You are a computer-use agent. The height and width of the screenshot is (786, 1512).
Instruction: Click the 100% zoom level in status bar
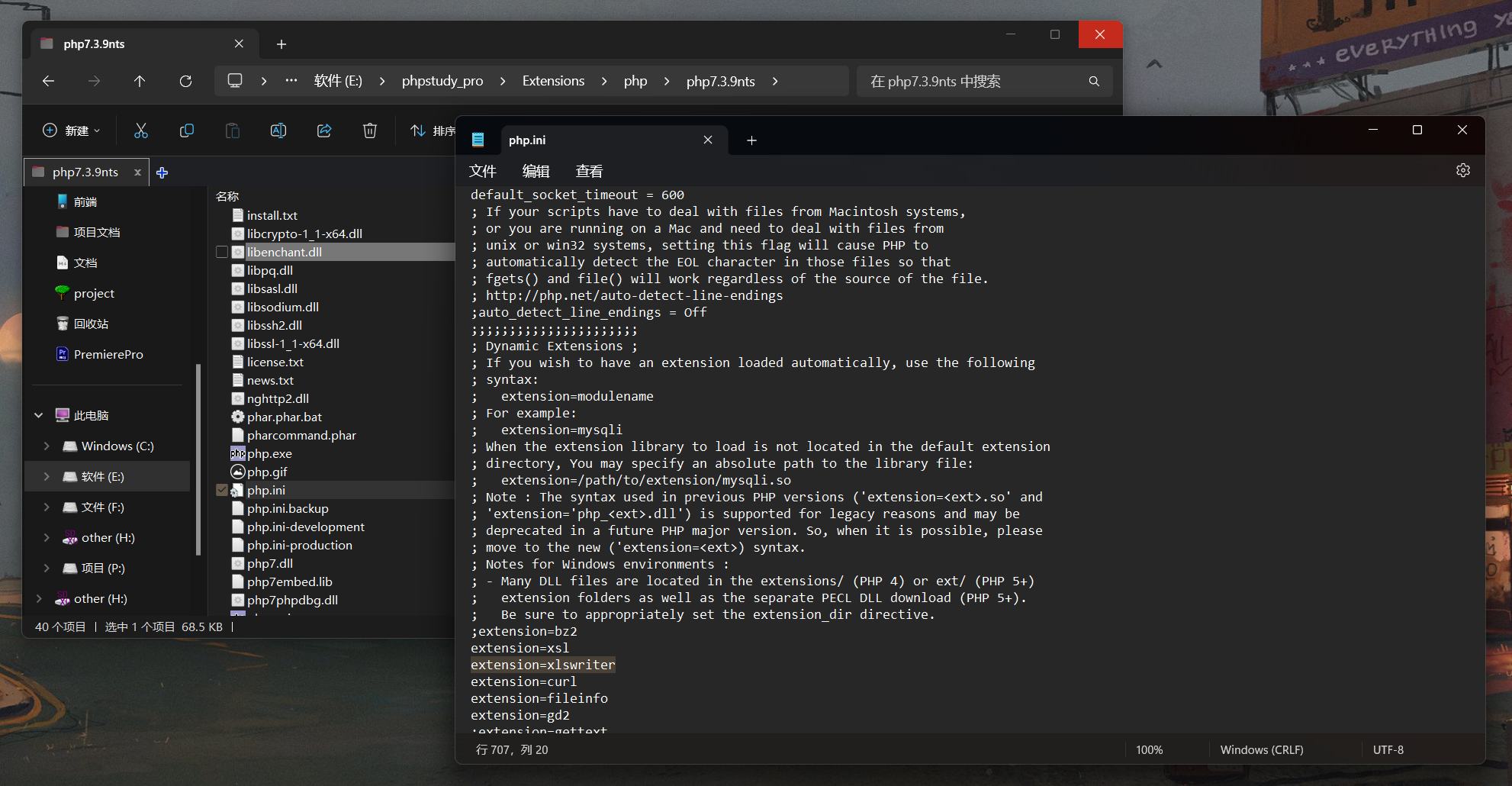pyautogui.click(x=1149, y=749)
